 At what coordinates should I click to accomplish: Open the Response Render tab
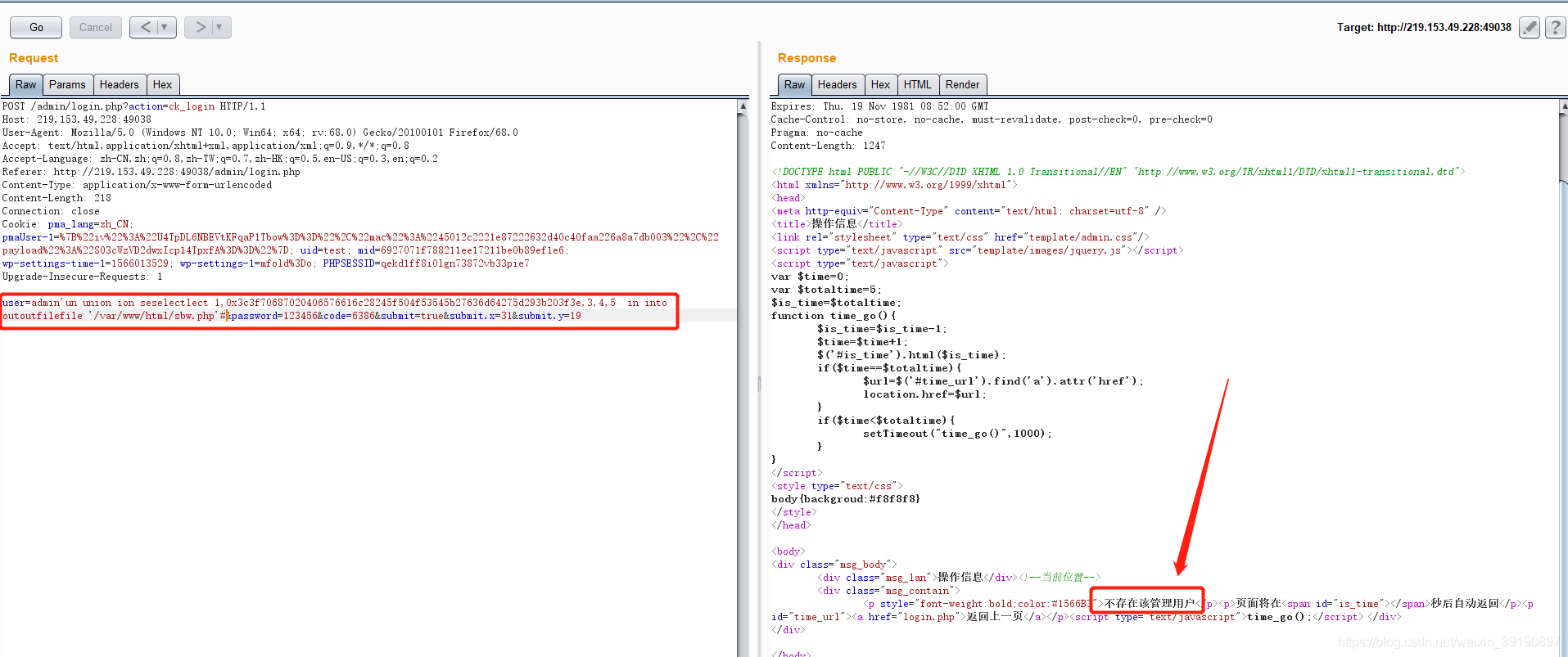point(963,84)
